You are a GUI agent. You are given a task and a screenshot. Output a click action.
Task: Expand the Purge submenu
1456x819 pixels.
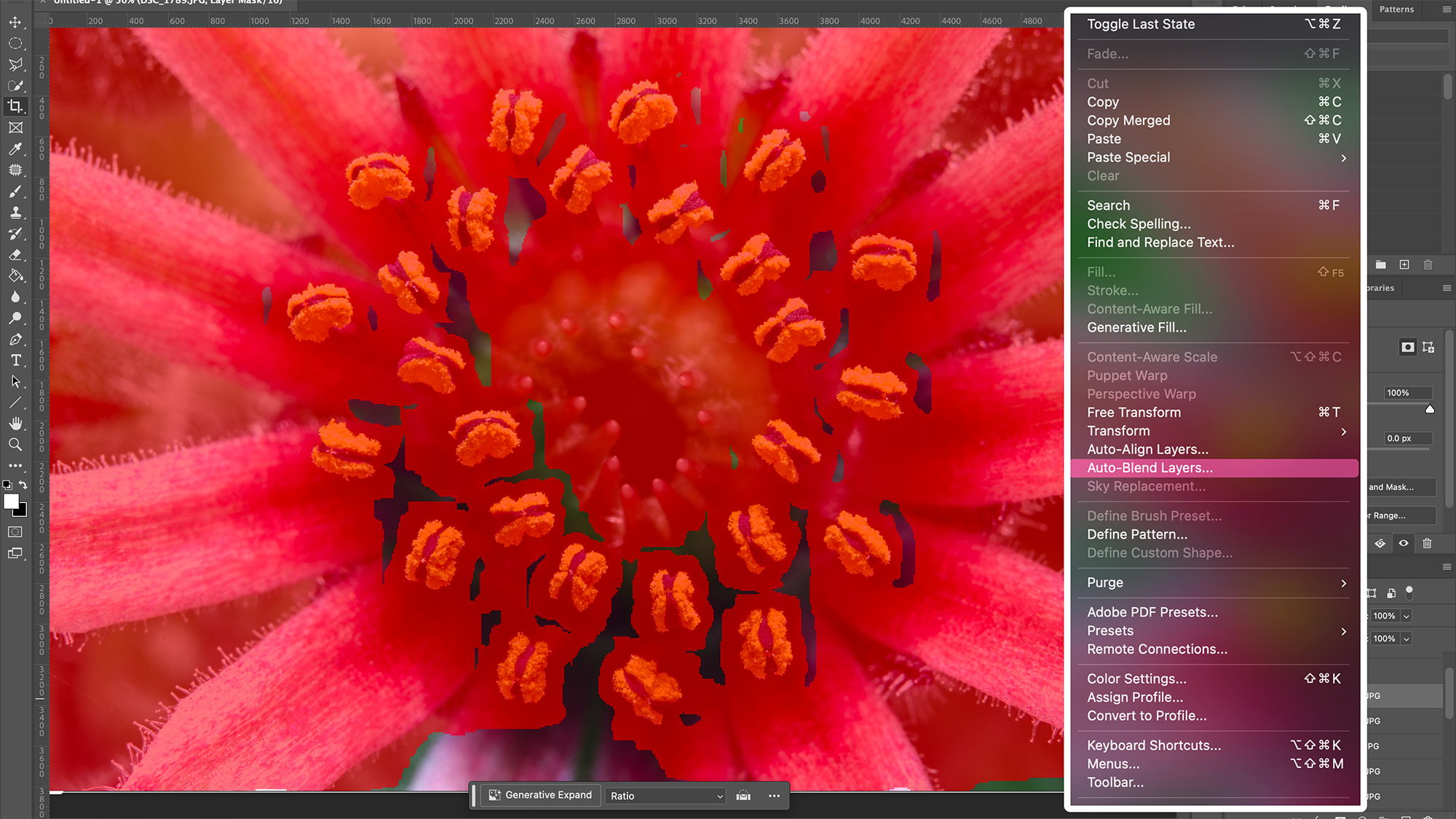(1214, 582)
